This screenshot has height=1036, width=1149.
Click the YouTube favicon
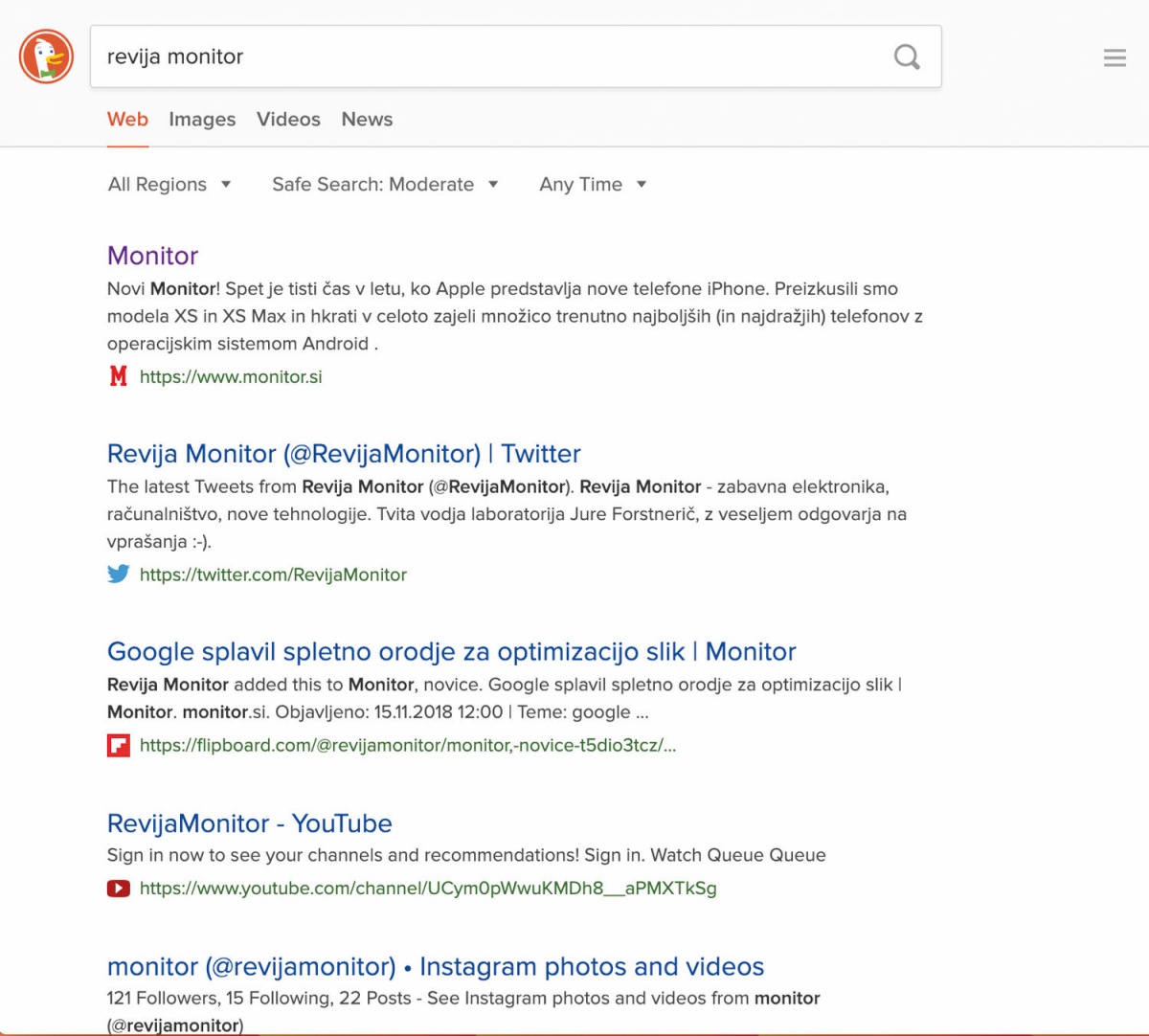pos(118,889)
